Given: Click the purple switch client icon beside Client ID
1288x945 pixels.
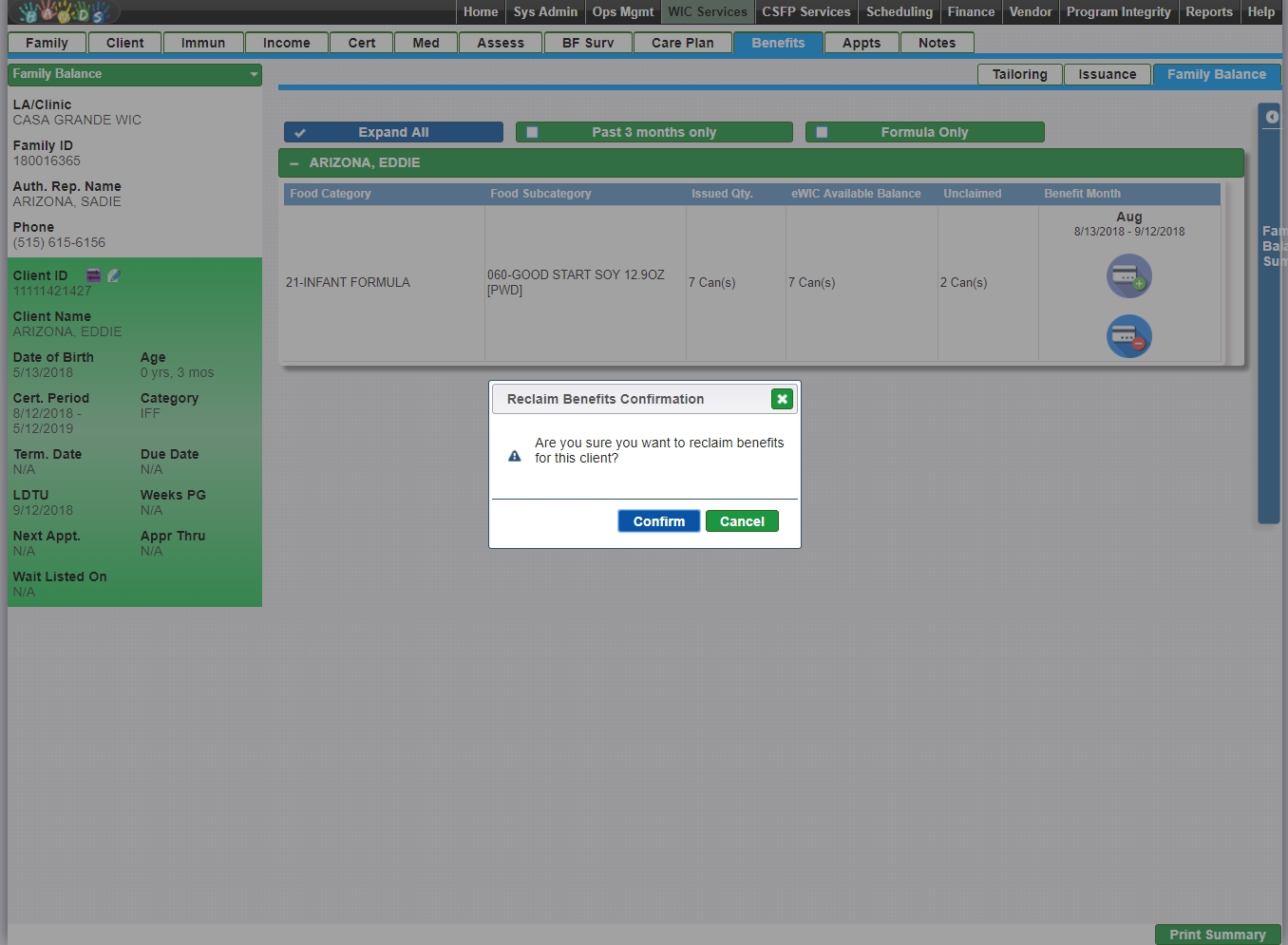Looking at the screenshot, I should pos(94,275).
